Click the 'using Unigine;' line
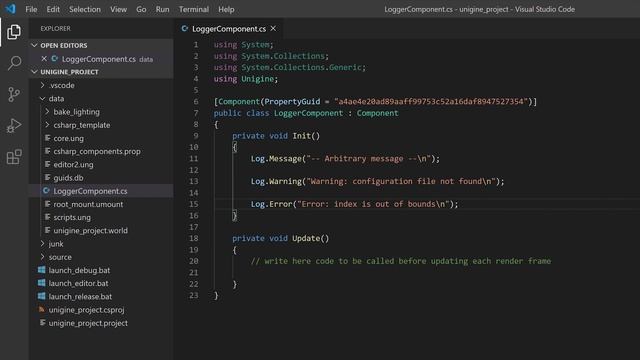The height and width of the screenshot is (360, 640). coord(246,79)
